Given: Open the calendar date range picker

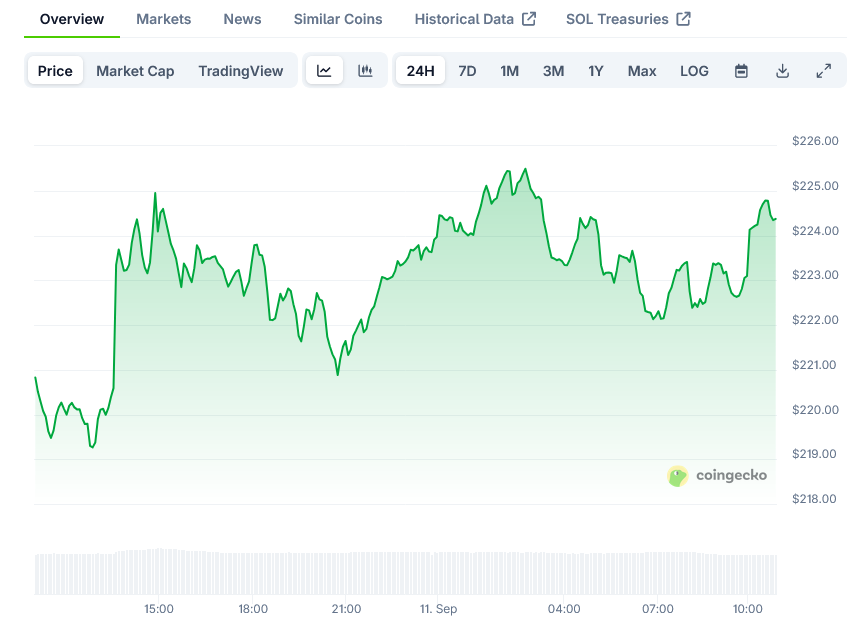Looking at the screenshot, I should click(741, 71).
